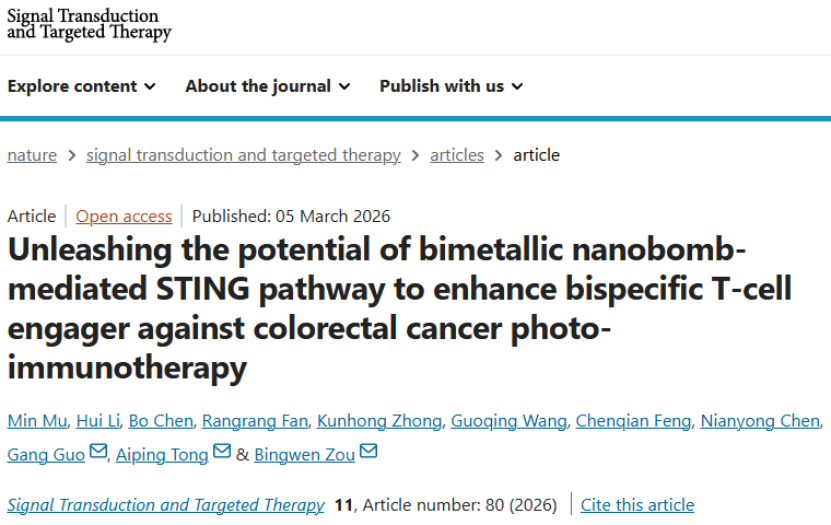View author Rangrang Fan

click(x=256, y=421)
